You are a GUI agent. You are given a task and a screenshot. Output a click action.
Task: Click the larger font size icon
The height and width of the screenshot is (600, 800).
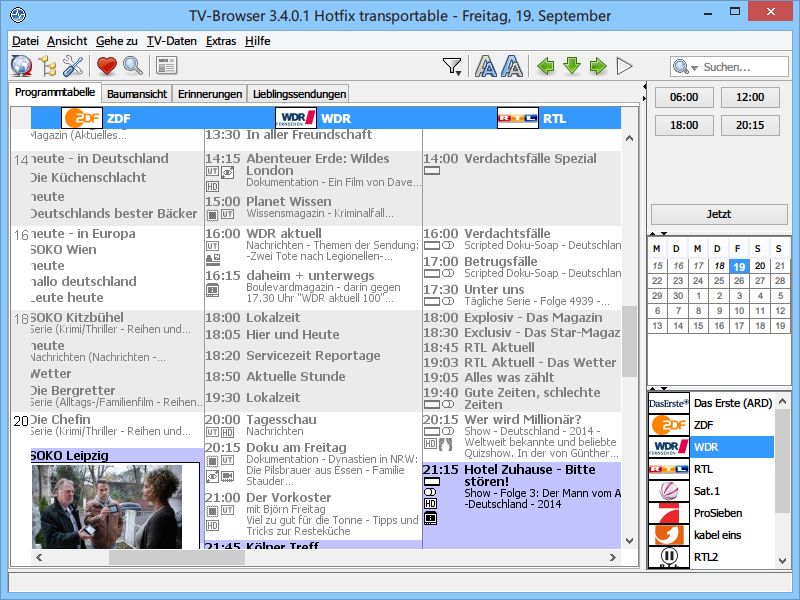[x=512, y=67]
